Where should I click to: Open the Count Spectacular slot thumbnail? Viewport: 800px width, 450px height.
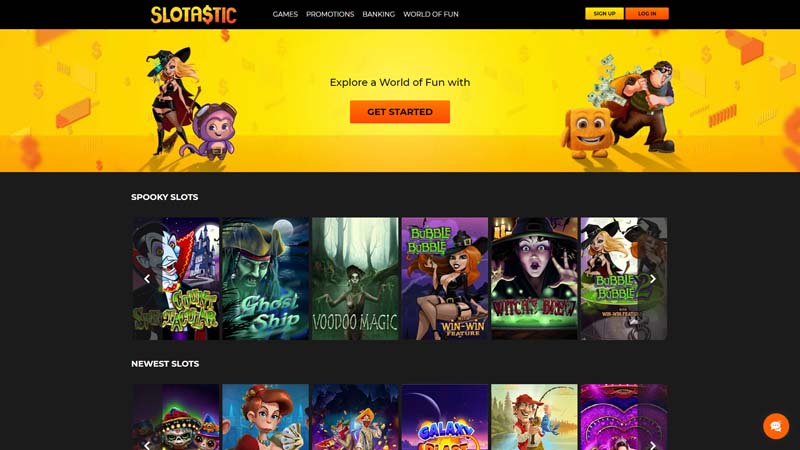click(176, 279)
